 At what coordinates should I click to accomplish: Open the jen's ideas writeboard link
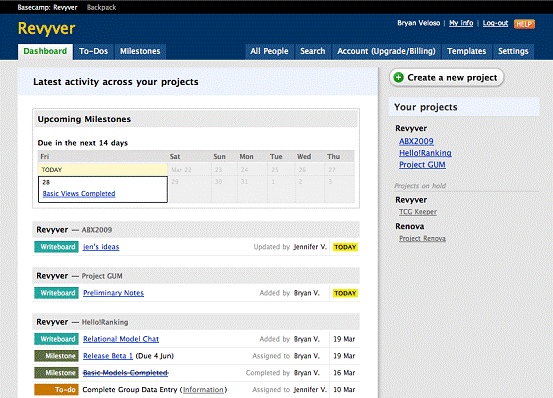click(101, 247)
